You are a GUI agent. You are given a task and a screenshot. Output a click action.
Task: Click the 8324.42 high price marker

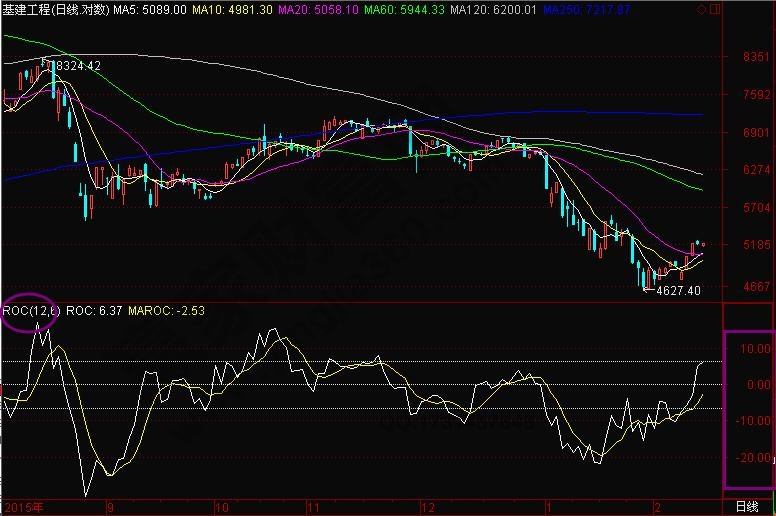click(x=77, y=65)
